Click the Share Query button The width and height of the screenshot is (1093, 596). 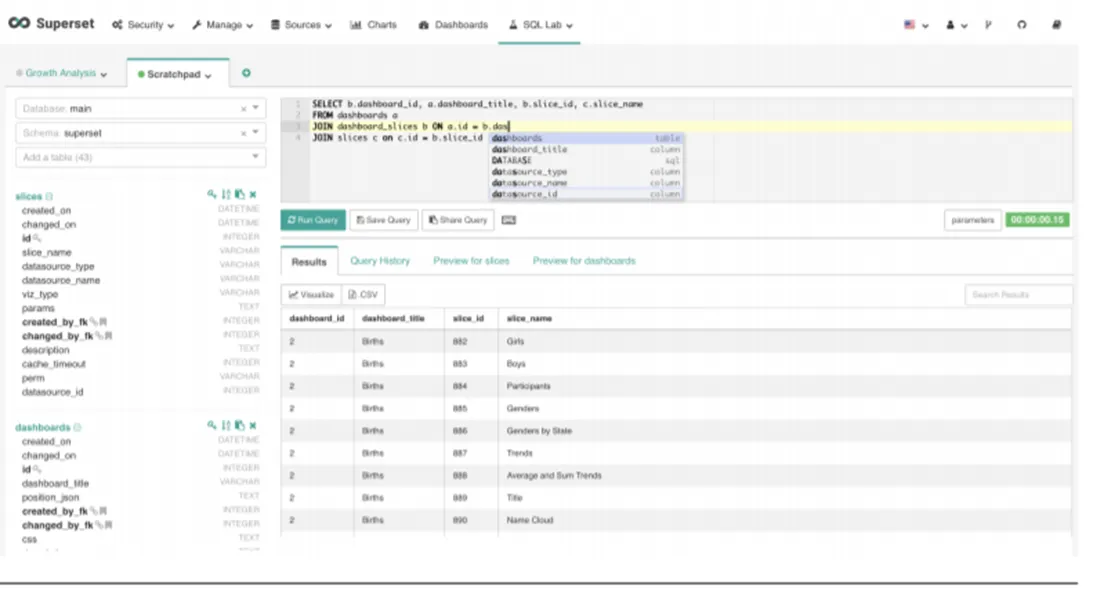458,220
